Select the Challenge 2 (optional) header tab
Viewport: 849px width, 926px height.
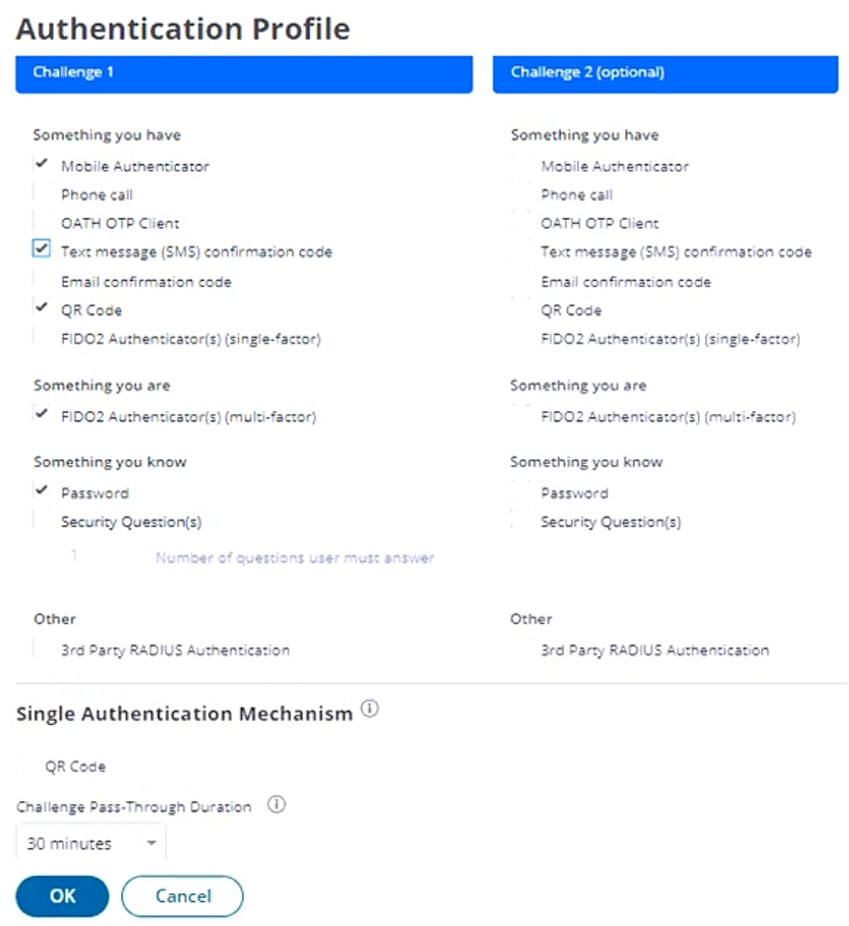tap(664, 73)
